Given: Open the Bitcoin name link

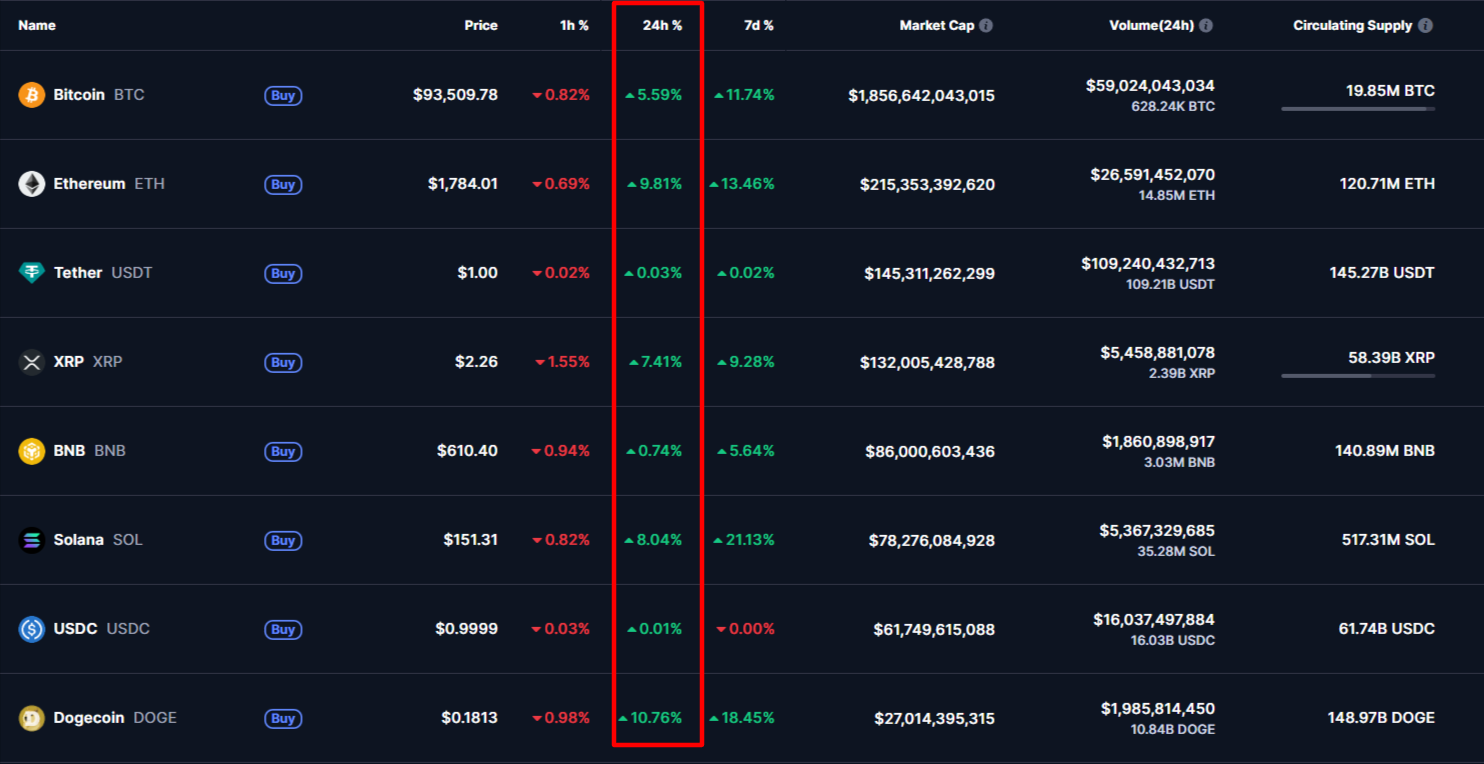Looking at the screenshot, I should click(x=79, y=95).
